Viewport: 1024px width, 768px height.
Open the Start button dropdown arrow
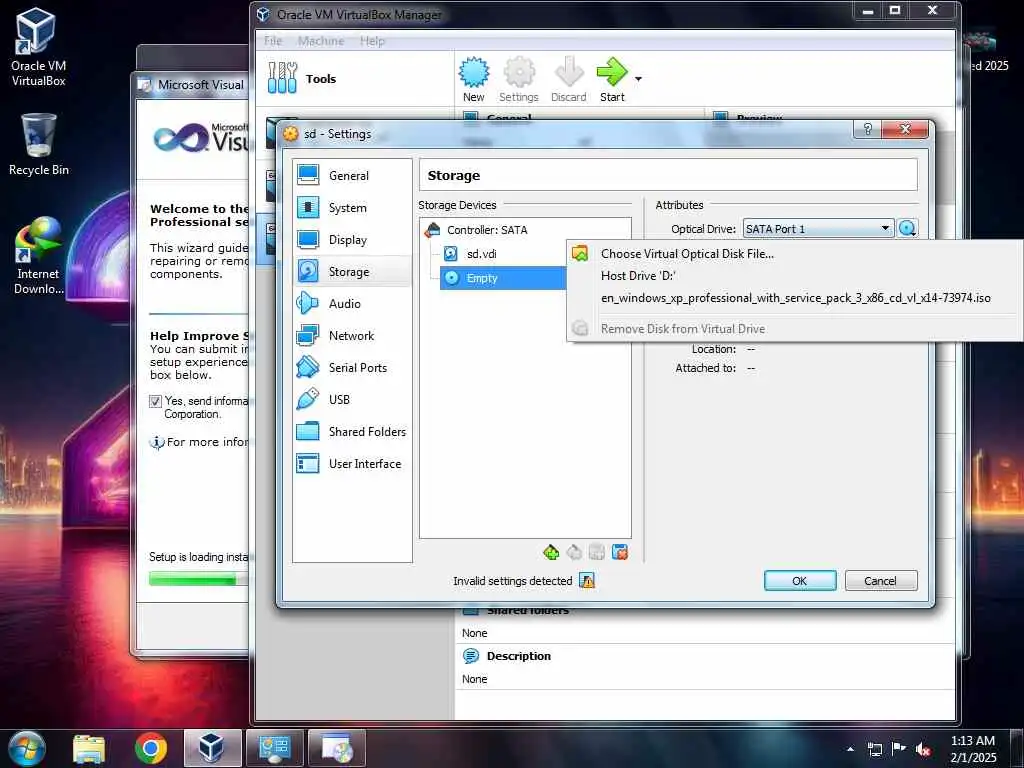[x=638, y=79]
